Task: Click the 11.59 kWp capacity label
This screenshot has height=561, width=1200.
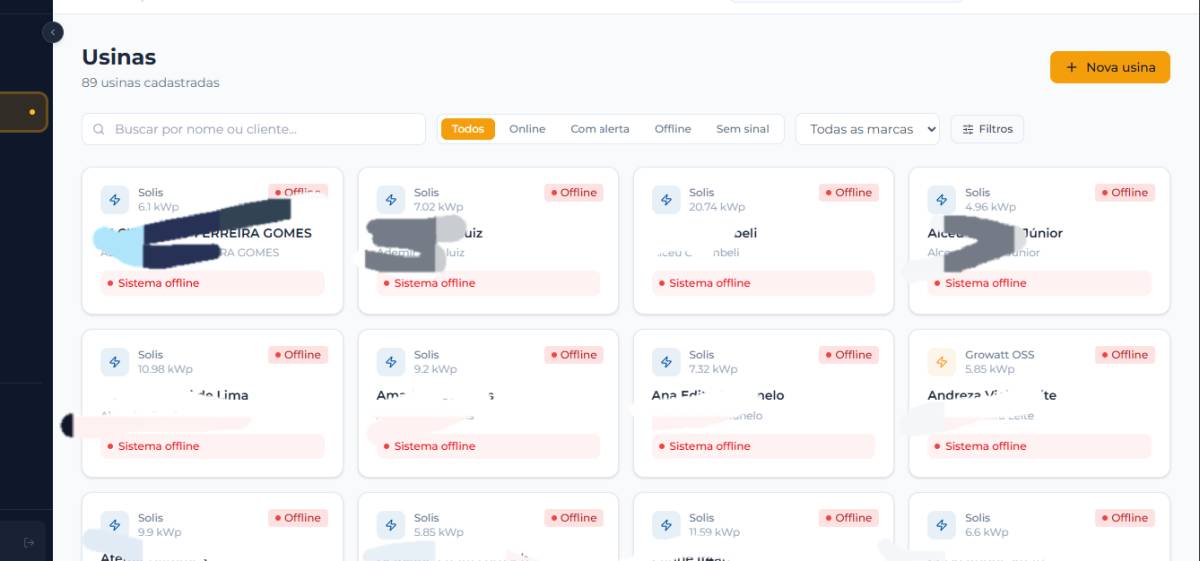Action: (x=715, y=532)
